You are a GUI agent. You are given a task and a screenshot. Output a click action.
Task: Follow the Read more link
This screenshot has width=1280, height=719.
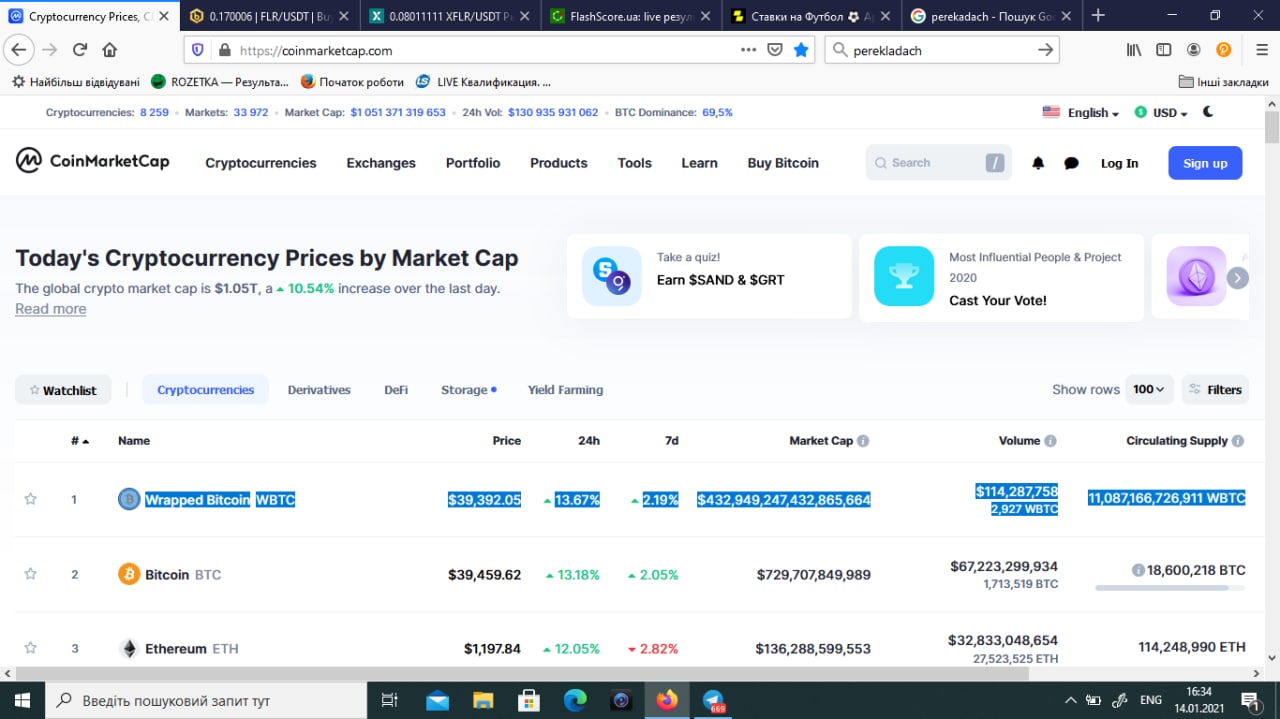pyautogui.click(x=50, y=309)
